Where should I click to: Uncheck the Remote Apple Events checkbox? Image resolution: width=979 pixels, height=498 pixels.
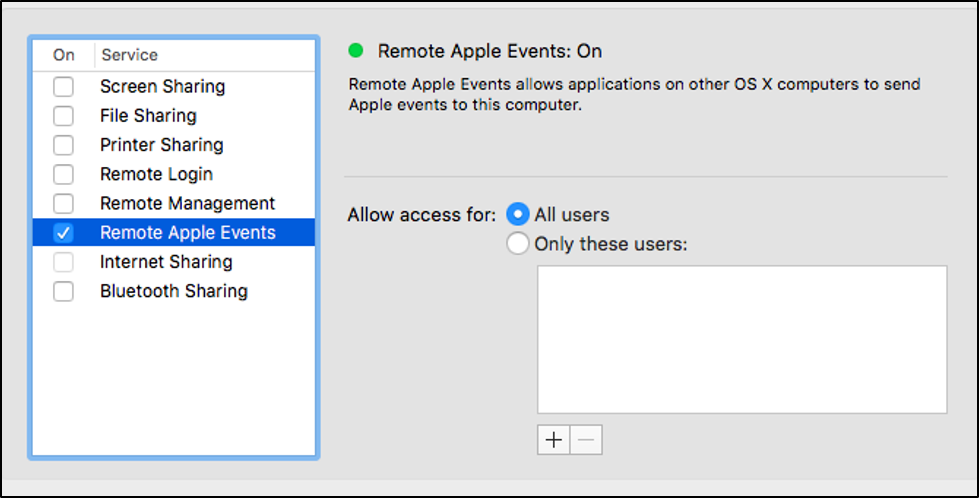pos(63,233)
